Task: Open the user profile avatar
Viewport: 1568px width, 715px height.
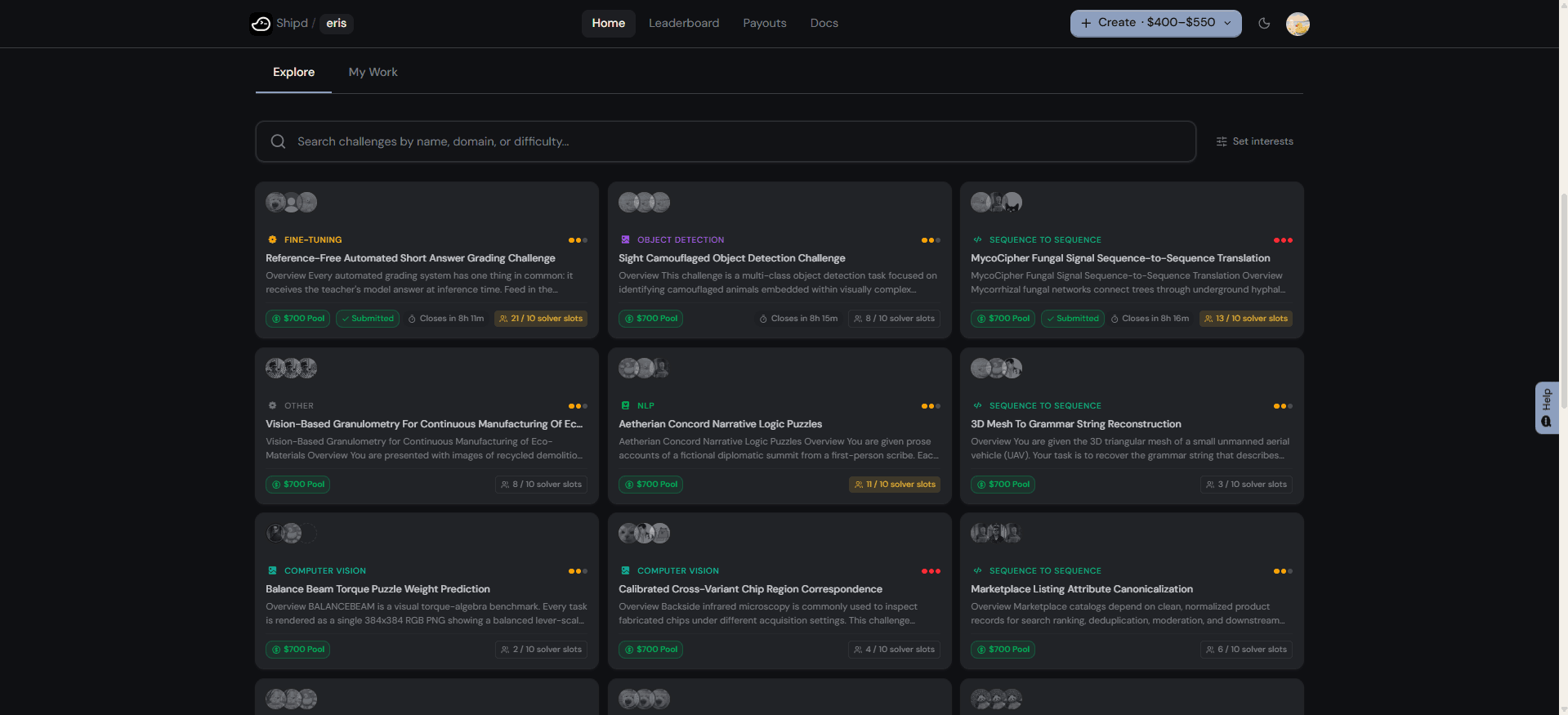Action: pos(1298,24)
